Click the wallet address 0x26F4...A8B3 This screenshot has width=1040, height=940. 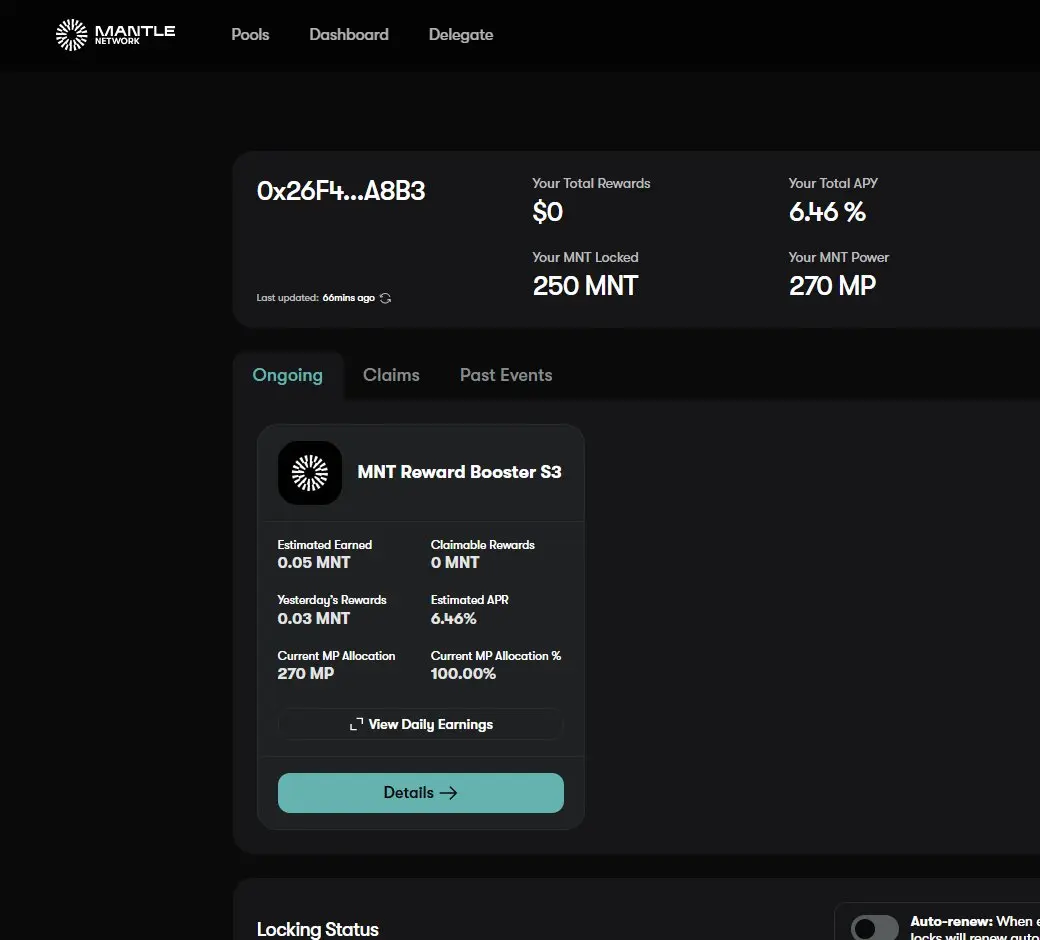(341, 191)
